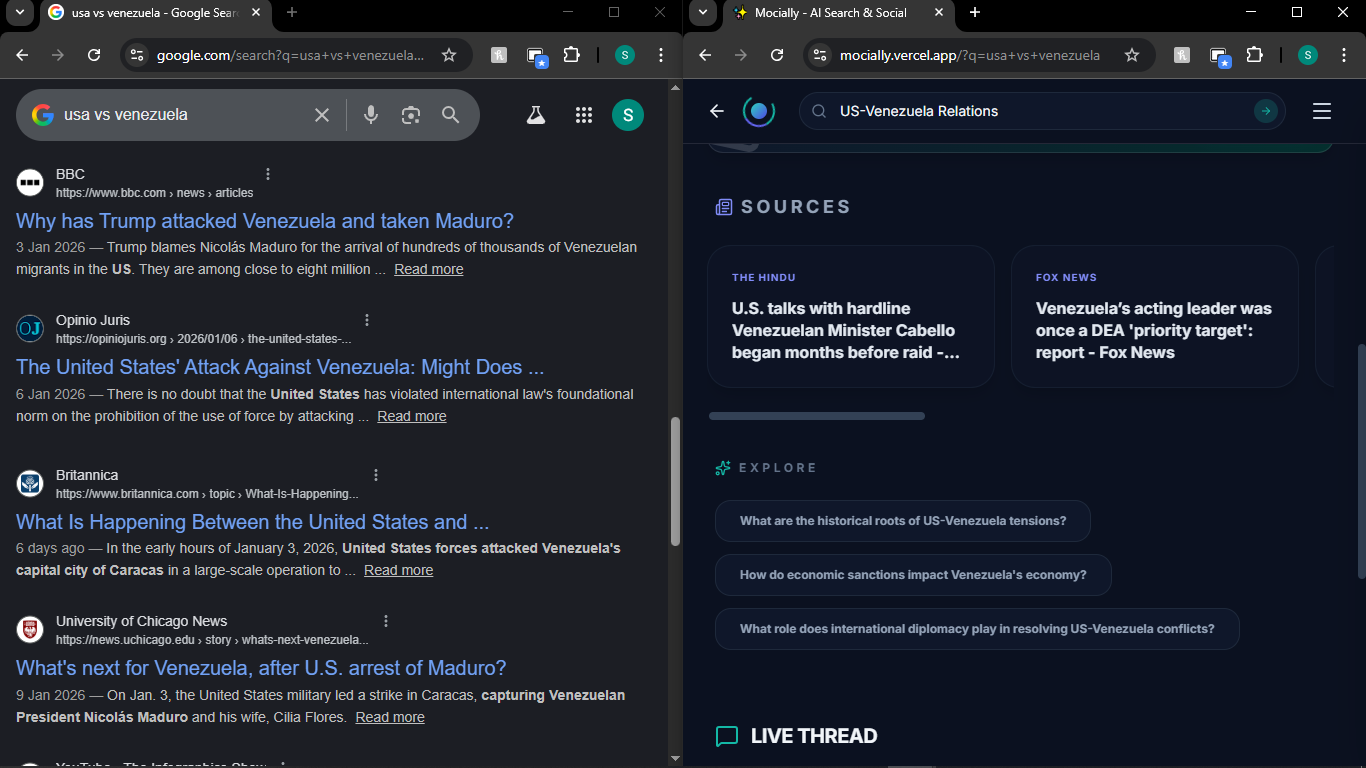Image resolution: width=1366 pixels, height=768 pixels.
Task: Open Search Labs flask icon
Action: click(x=536, y=115)
